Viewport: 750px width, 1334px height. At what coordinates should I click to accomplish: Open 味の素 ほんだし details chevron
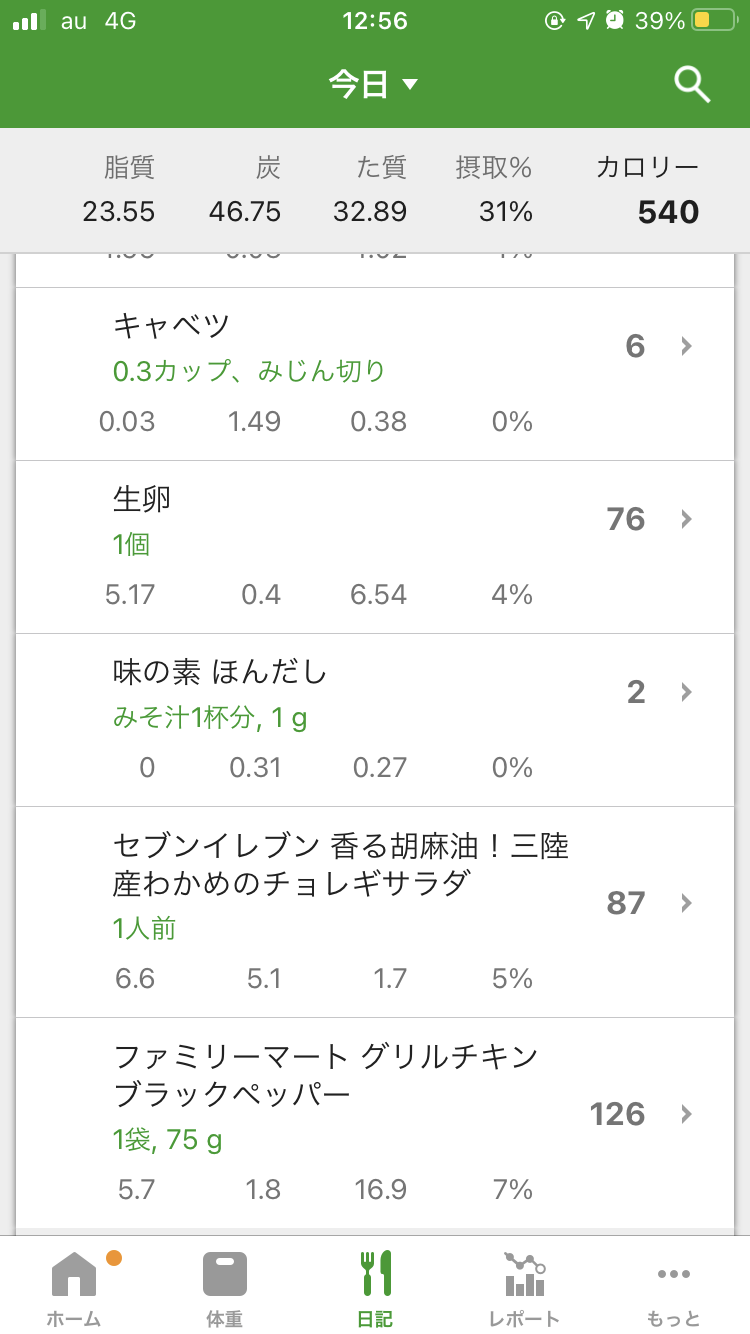point(686,692)
